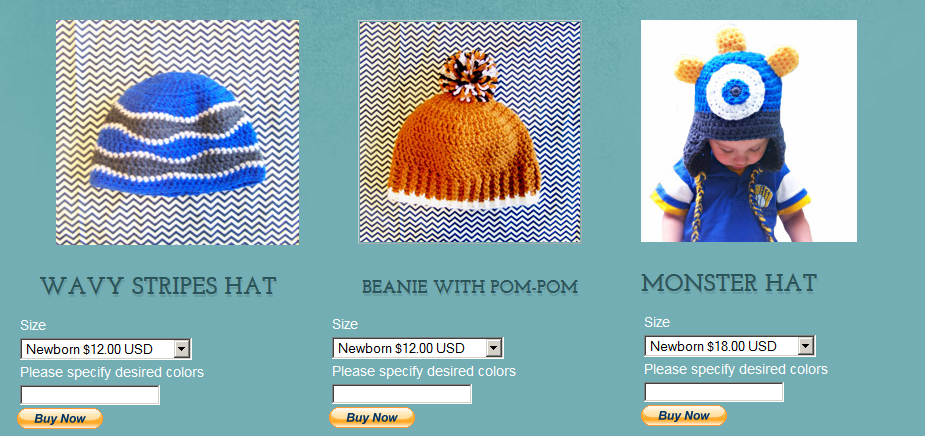The width and height of the screenshot is (925, 436).
Task: Open the Monster Hat size dropdown
Action: click(730, 346)
